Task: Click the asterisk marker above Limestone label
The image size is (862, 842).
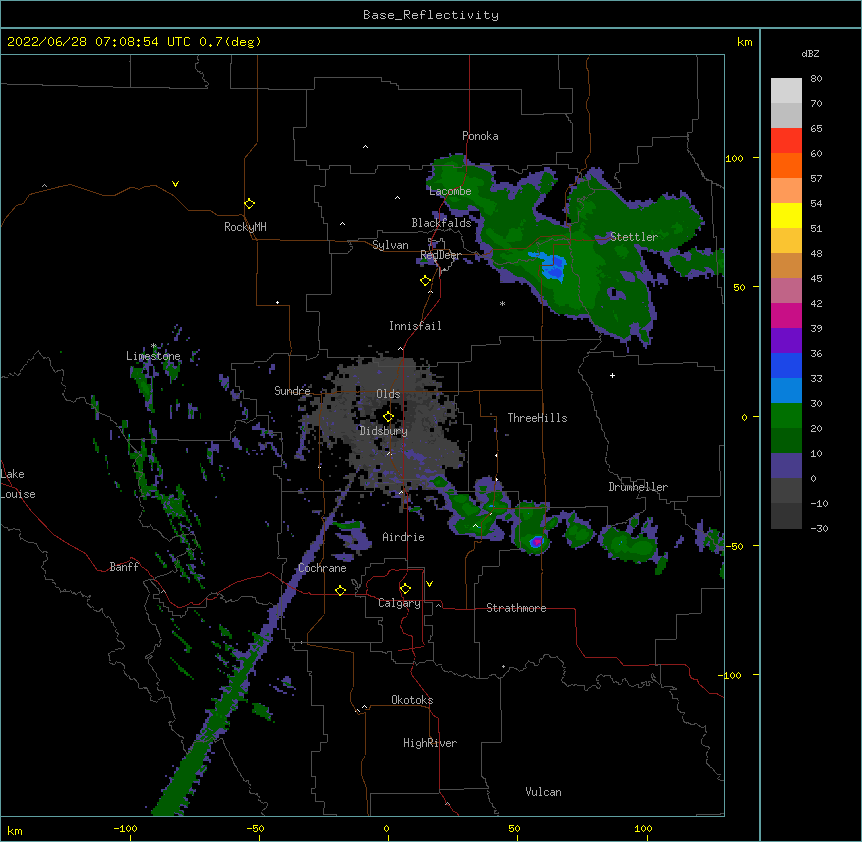Action: click(x=154, y=346)
